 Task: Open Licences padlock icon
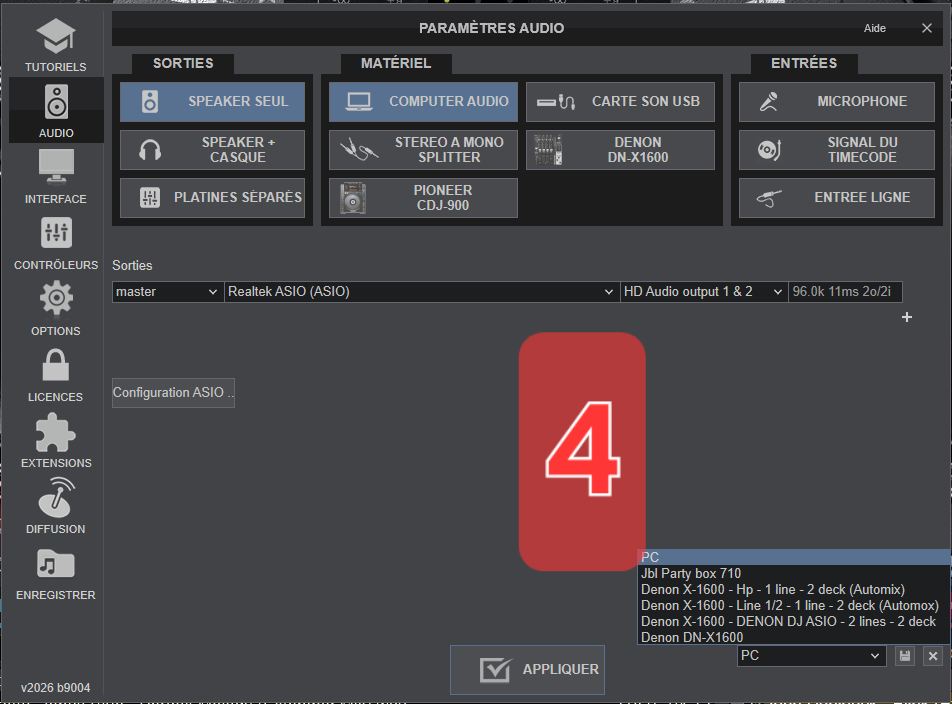click(x=56, y=365)
